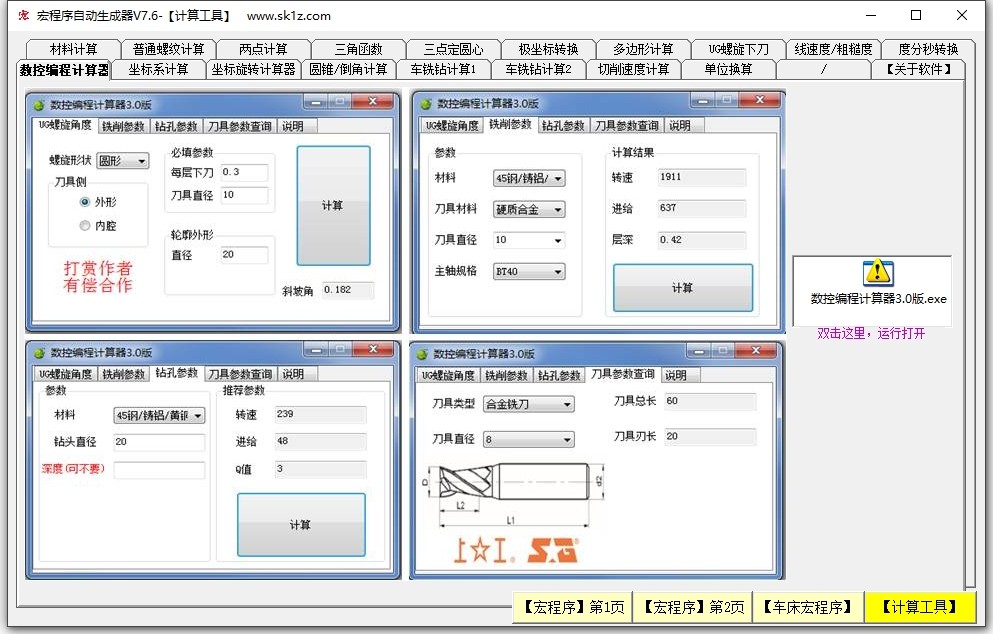The height and width of the screenshot is (634, 993).
Task: Open the 坐标旋转计算器 tab
Action: [253, 69]
